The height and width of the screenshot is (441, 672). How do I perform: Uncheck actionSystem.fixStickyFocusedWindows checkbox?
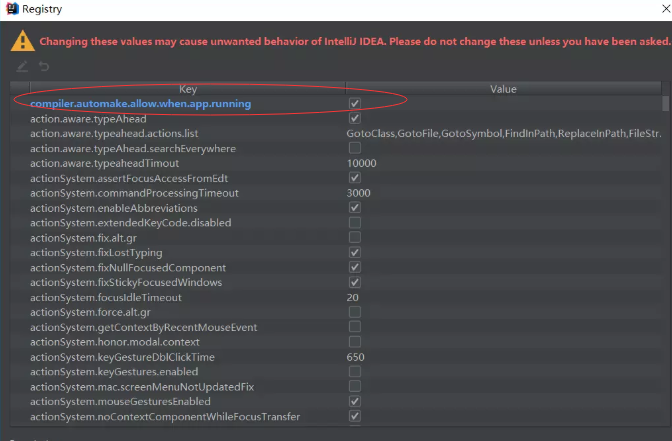click(x=354, y=282)
